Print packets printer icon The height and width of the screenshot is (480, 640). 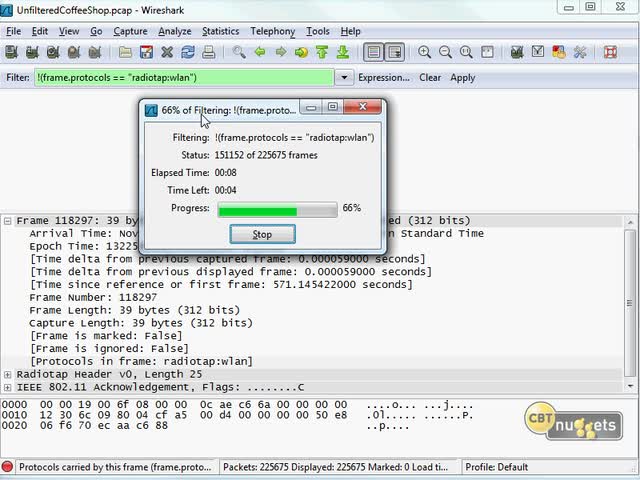pos(209,52)
